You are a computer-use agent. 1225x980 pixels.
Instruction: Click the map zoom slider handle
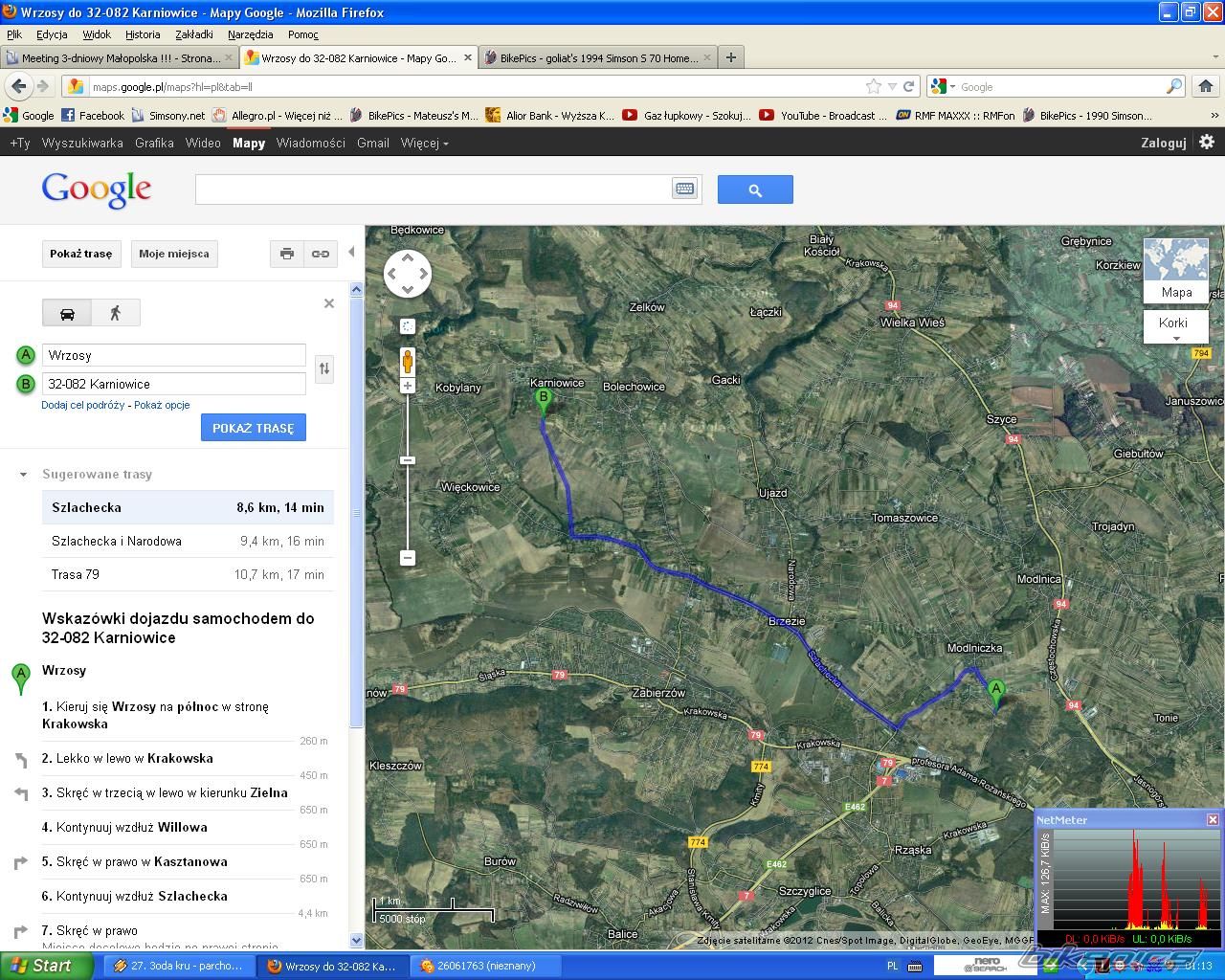(x=408, y=460)
